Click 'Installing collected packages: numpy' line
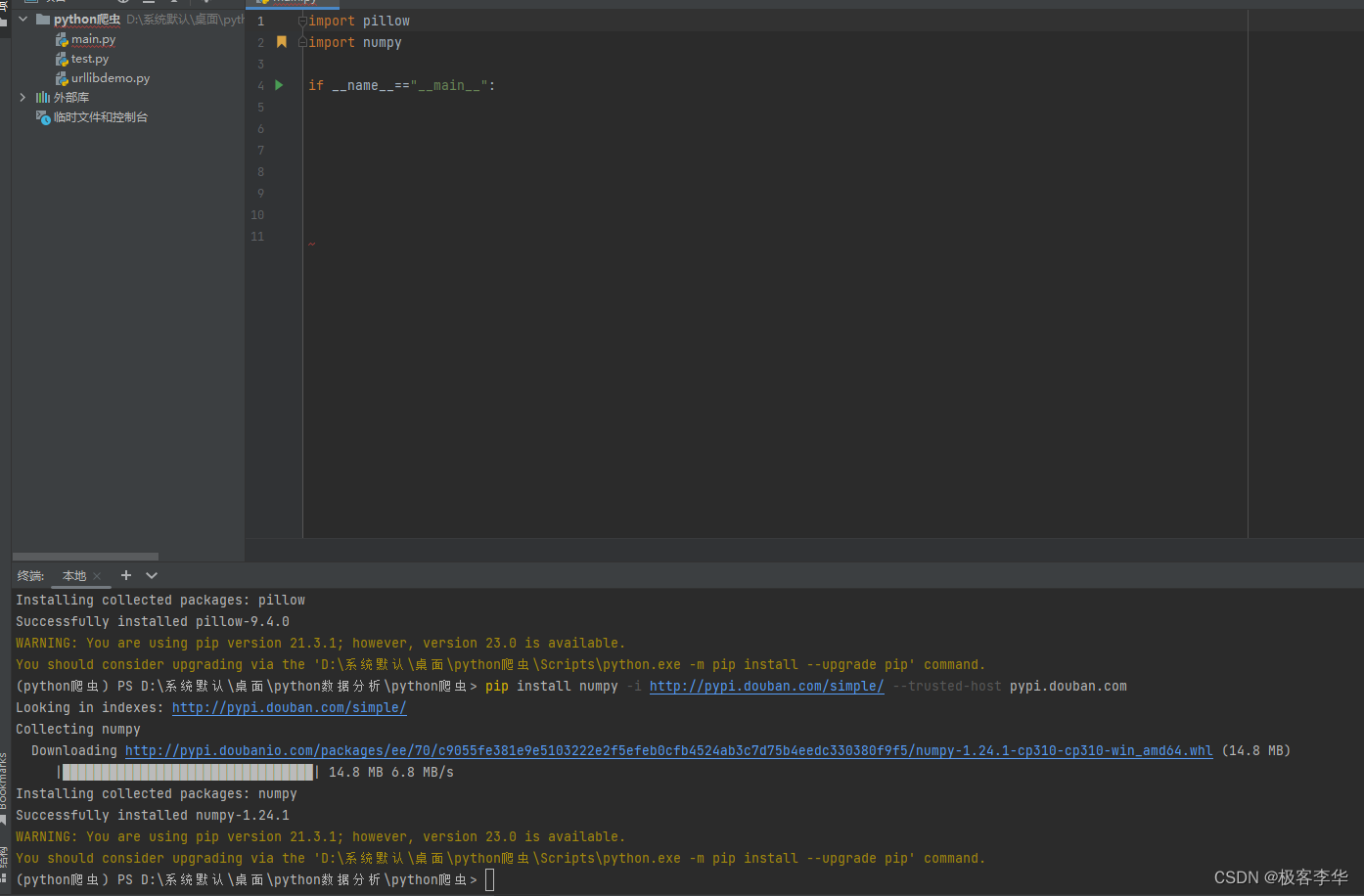This screenshot has width=1364, height=896. coord(157,793)
